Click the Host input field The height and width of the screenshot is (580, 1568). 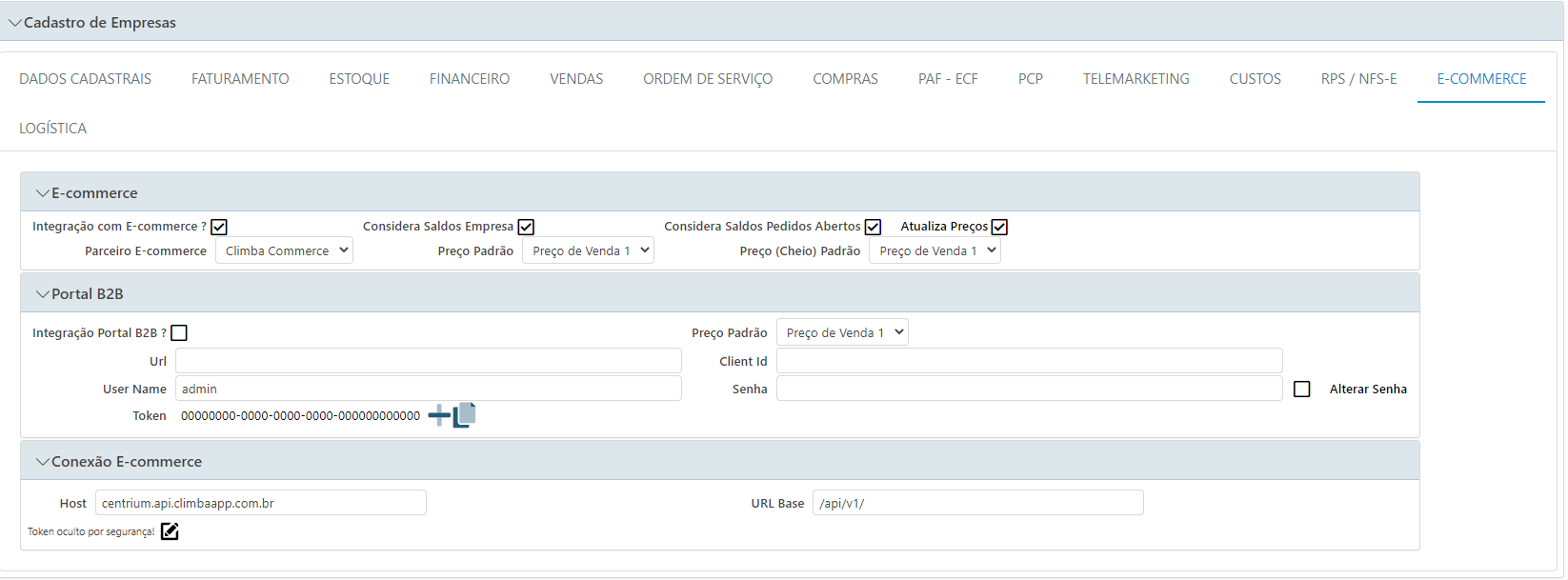tap(261, 503)
